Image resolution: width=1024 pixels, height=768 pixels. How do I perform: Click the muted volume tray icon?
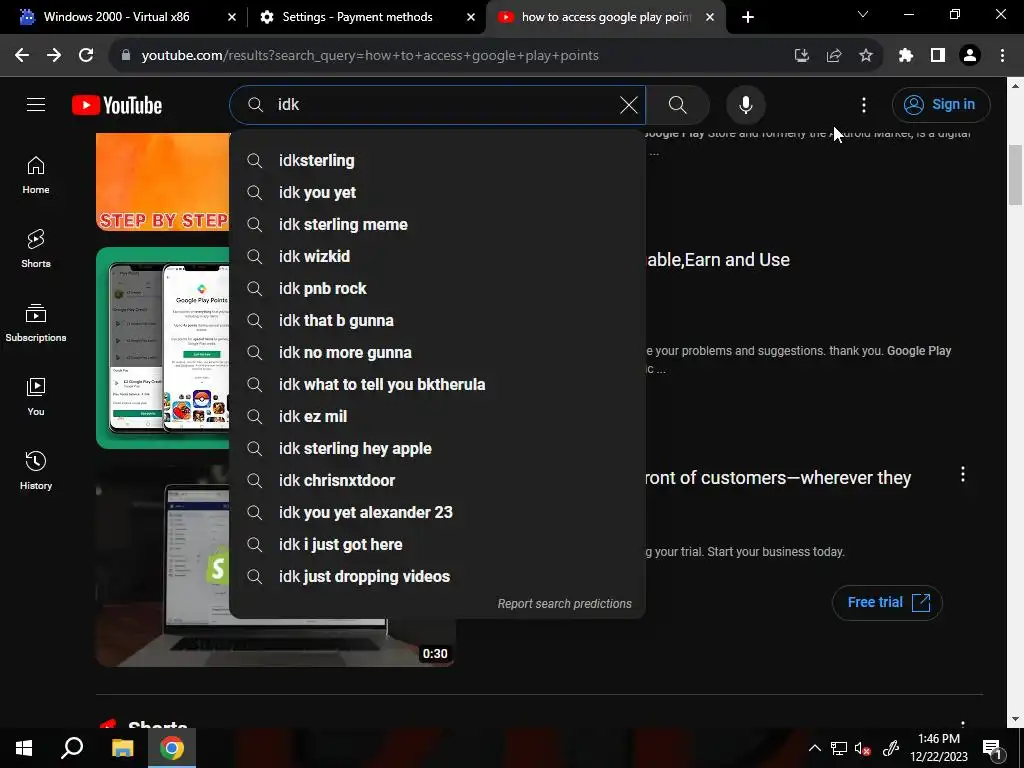863,748
